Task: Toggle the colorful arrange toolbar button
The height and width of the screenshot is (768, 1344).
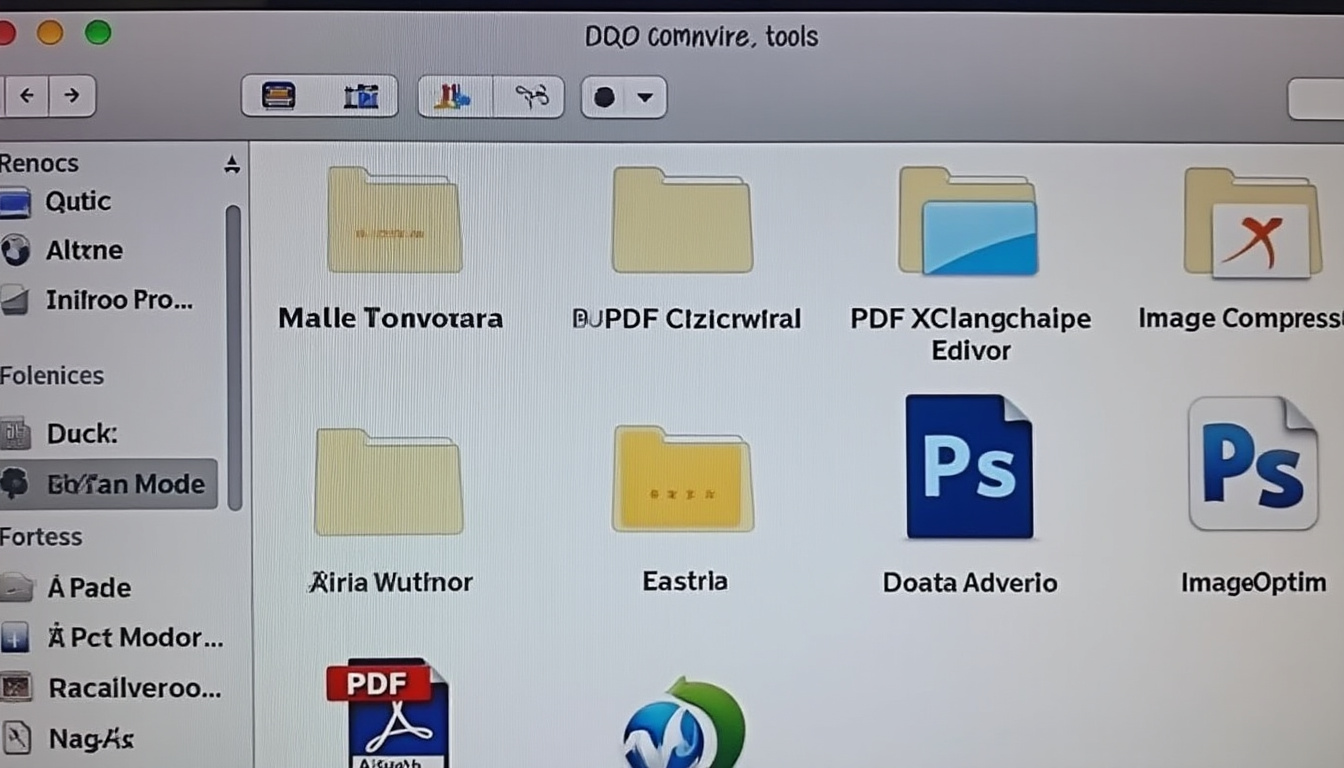Action: pyautogui.click(x=453, y=96)
